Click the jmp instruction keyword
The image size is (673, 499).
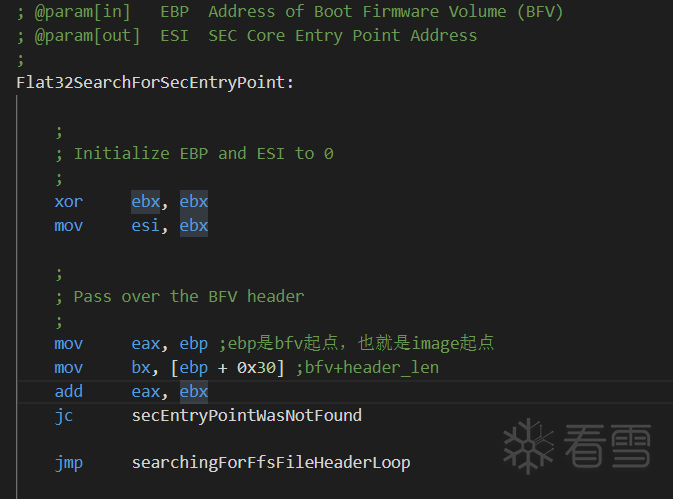point(69,462)
